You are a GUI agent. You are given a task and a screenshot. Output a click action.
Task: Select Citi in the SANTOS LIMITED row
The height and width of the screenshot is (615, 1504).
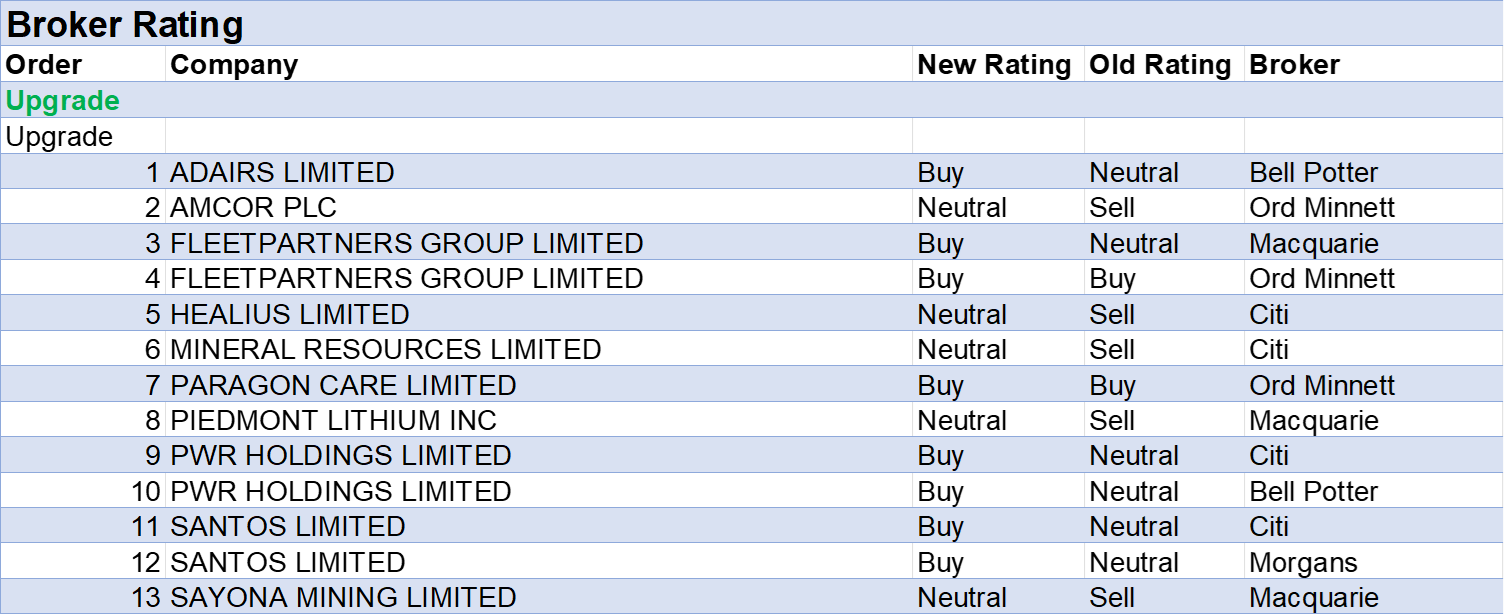(x=1269, y=526)
